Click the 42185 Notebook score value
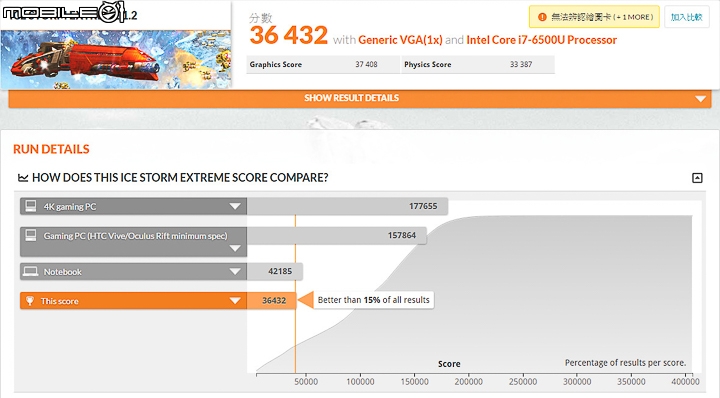The height and width of the screenshot is (398, 720). [x=280, y=271]
